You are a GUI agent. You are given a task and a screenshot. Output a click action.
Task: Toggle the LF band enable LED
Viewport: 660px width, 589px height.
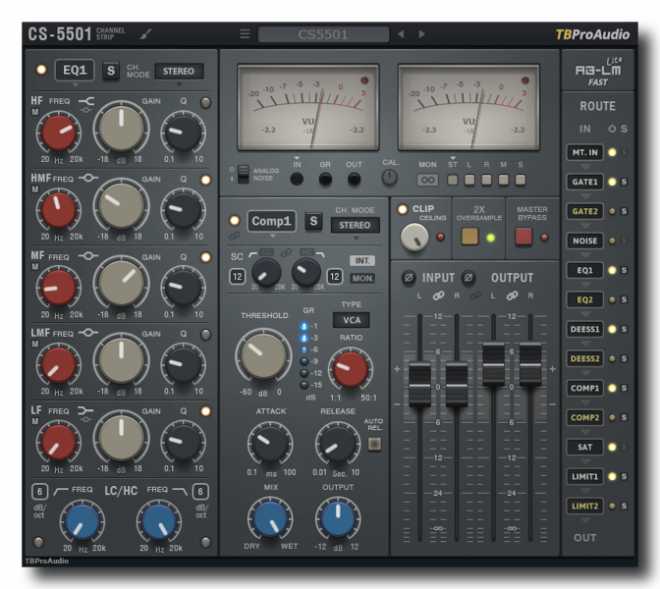[205, 411]
